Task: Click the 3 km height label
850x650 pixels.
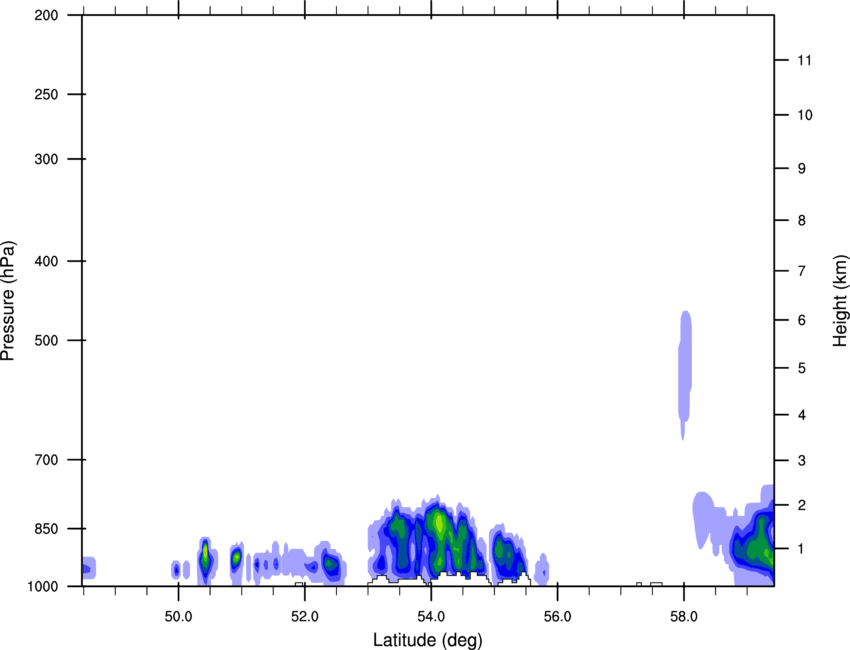Action: point(802,460)
